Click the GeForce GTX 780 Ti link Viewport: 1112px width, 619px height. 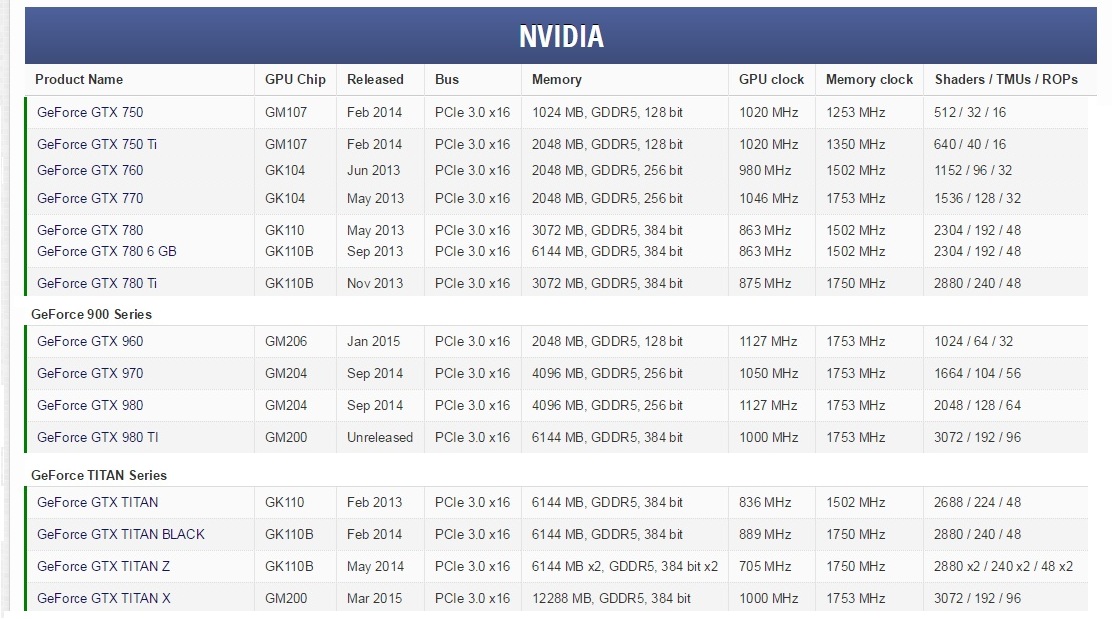pos(97,283)
